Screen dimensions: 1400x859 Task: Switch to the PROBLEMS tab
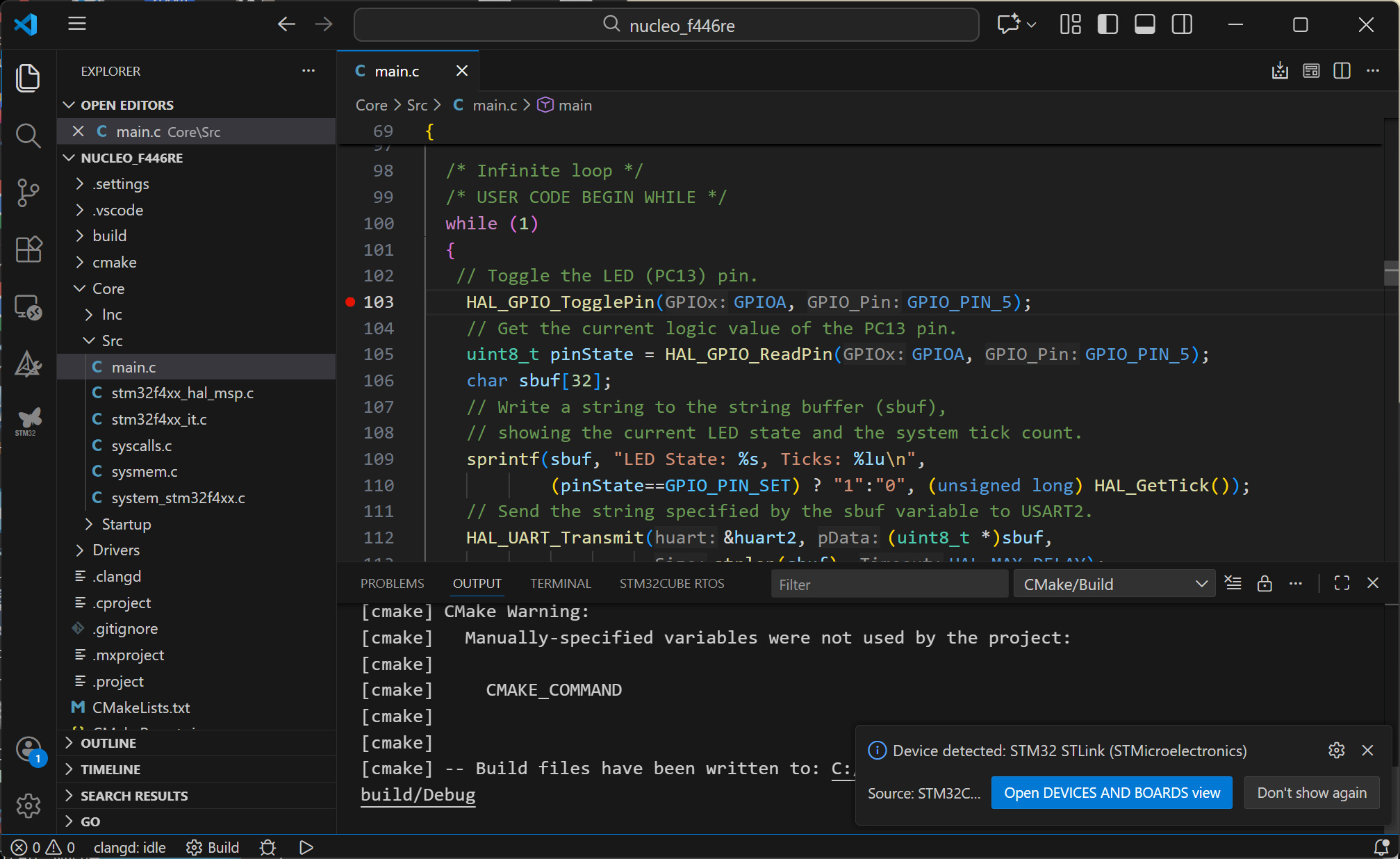[392, 584]
